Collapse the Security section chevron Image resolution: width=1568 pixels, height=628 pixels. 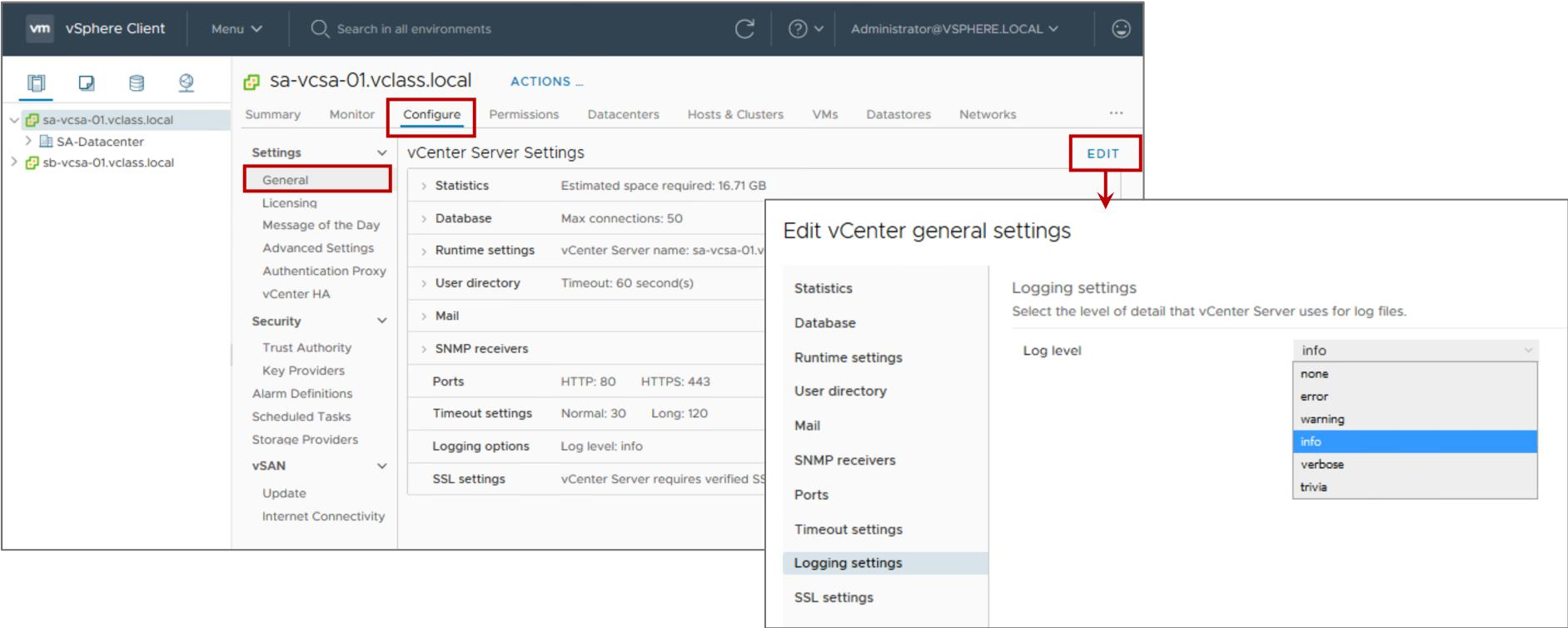[x=381, y=321]
